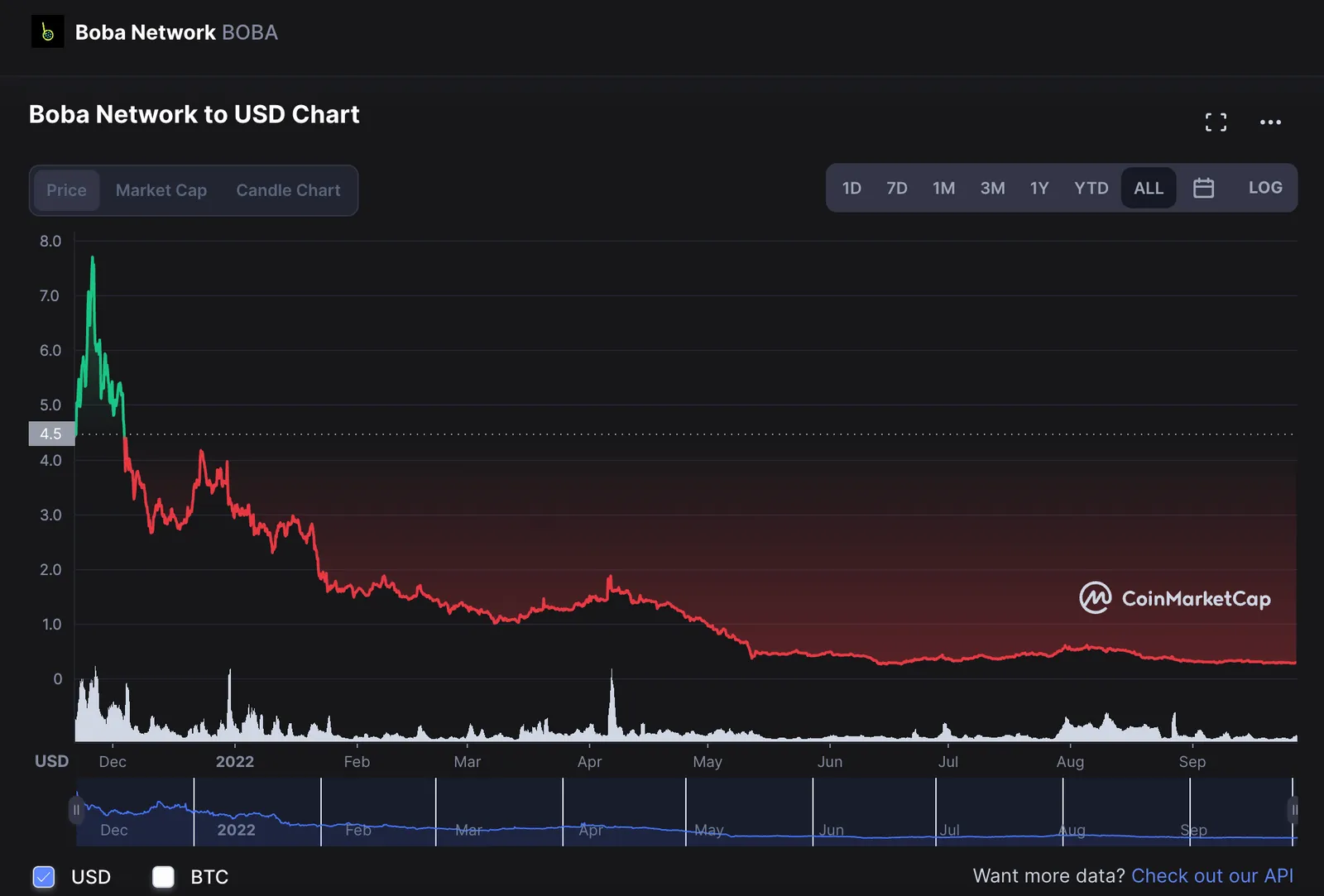The height and width of the screenshot is (896, 1324).
Task: Switch to the Candle Chart tab
Action: click(288, 190)
